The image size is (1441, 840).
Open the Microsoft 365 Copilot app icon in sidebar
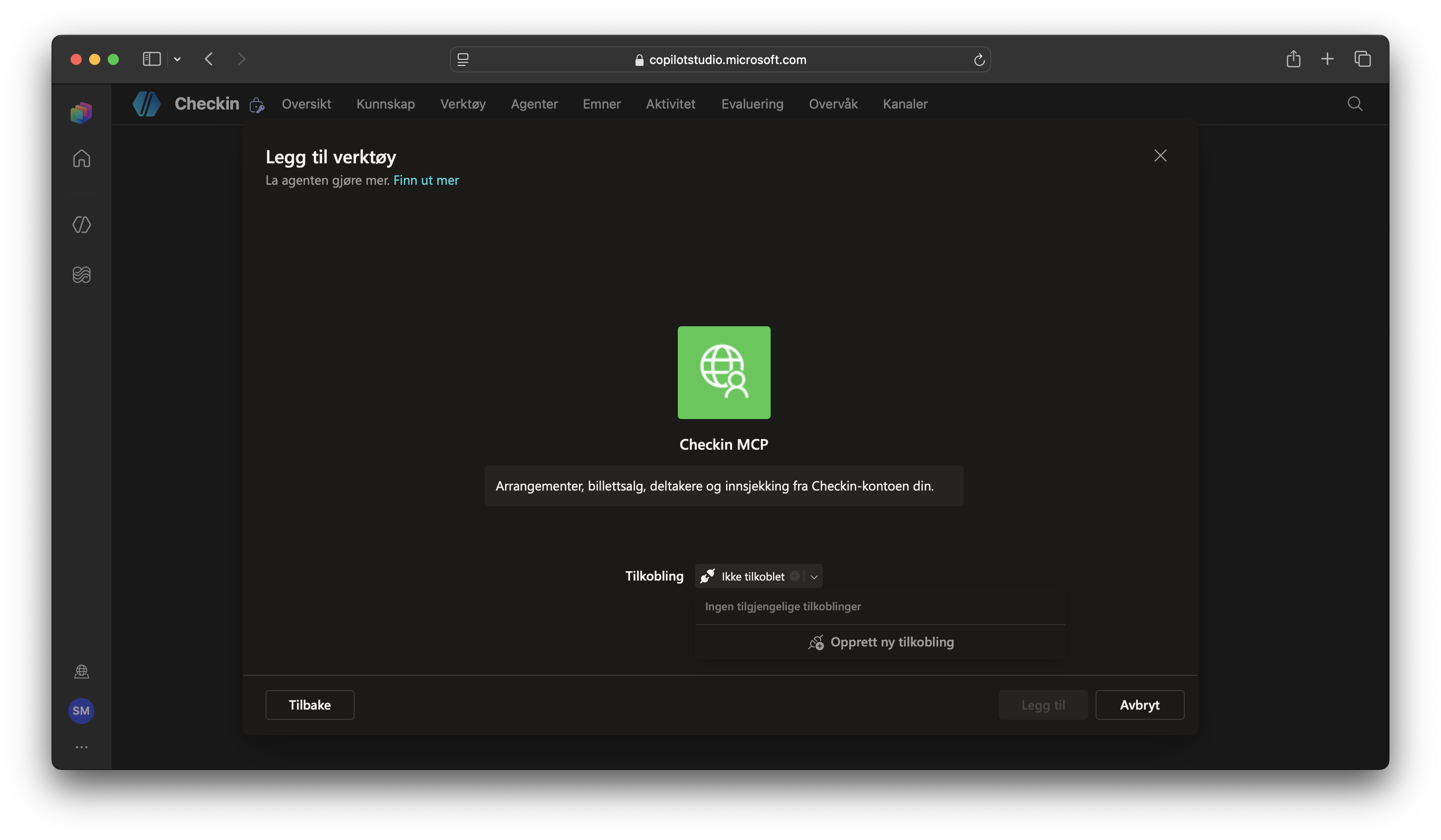point(81,113)
